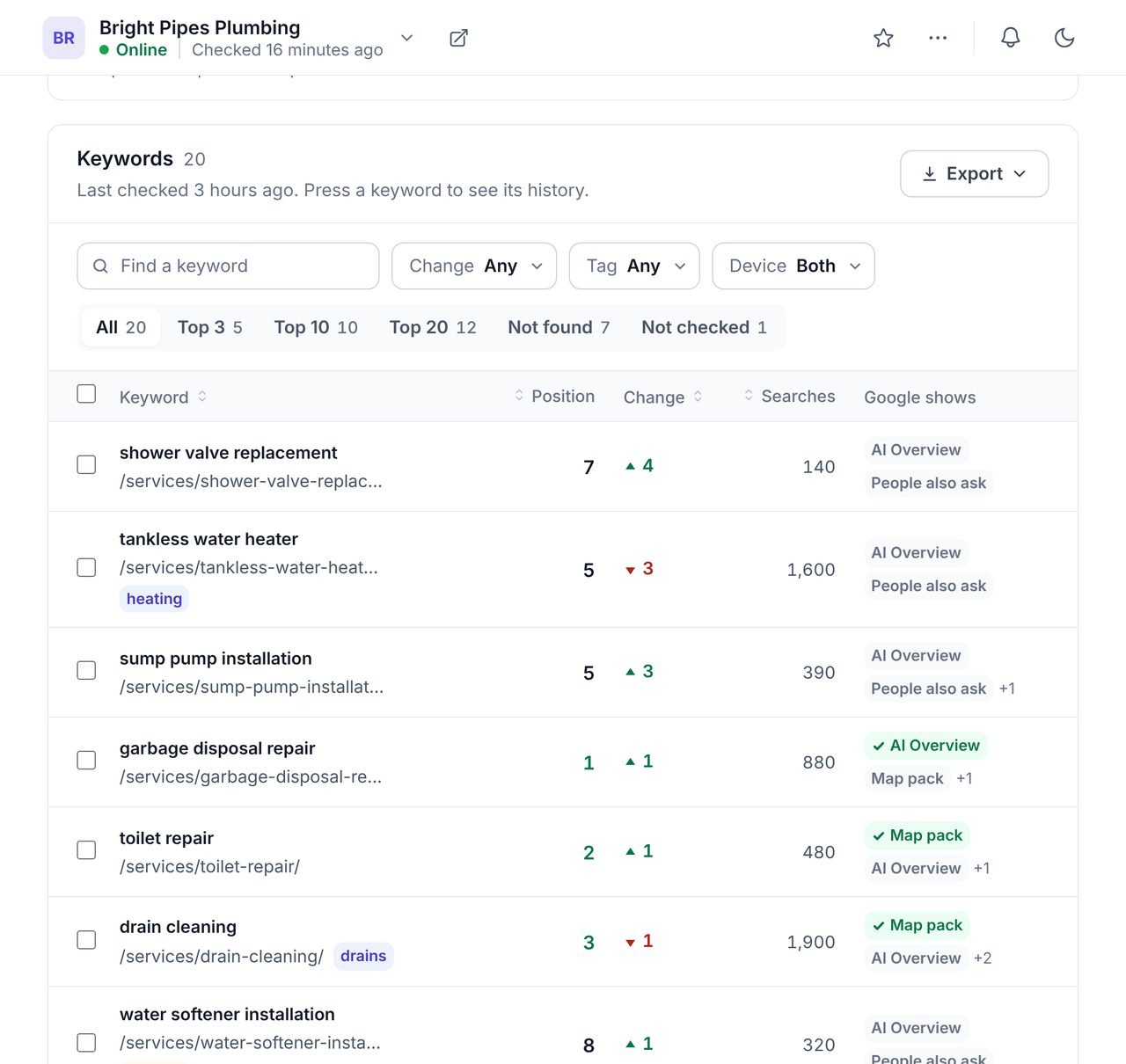Click the heating tag
The height and width of the screenshot is (1064, 1126).
(154, 599)
